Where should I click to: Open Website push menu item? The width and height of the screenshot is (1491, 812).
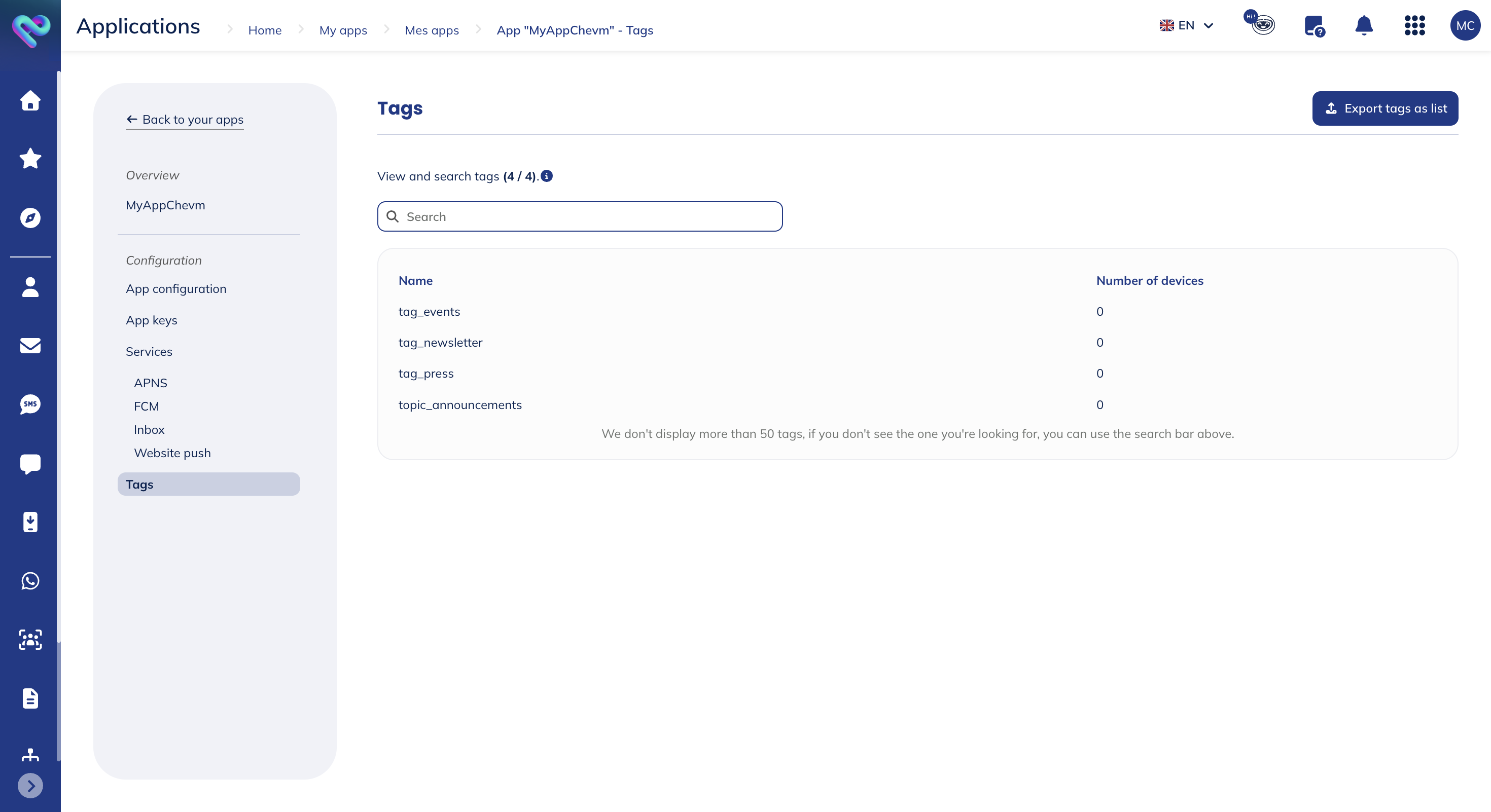point(172,453)
